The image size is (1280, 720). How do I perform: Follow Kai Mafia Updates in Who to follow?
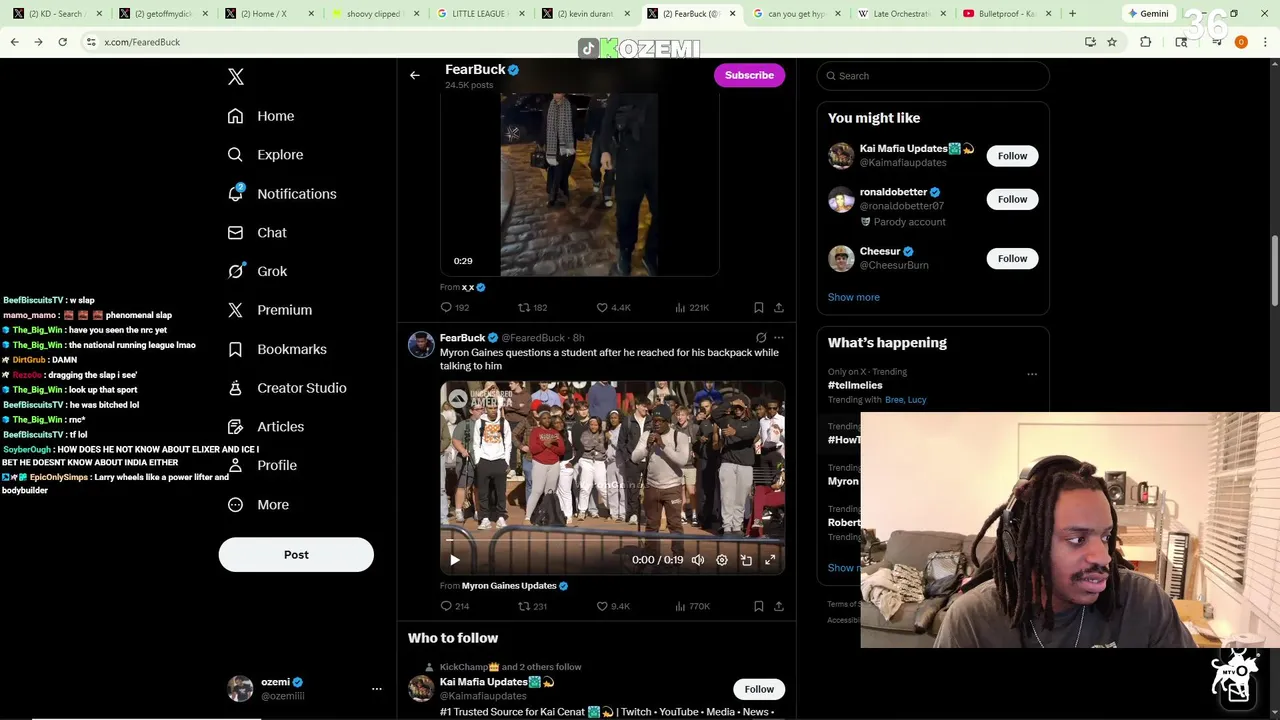(759, 689)
